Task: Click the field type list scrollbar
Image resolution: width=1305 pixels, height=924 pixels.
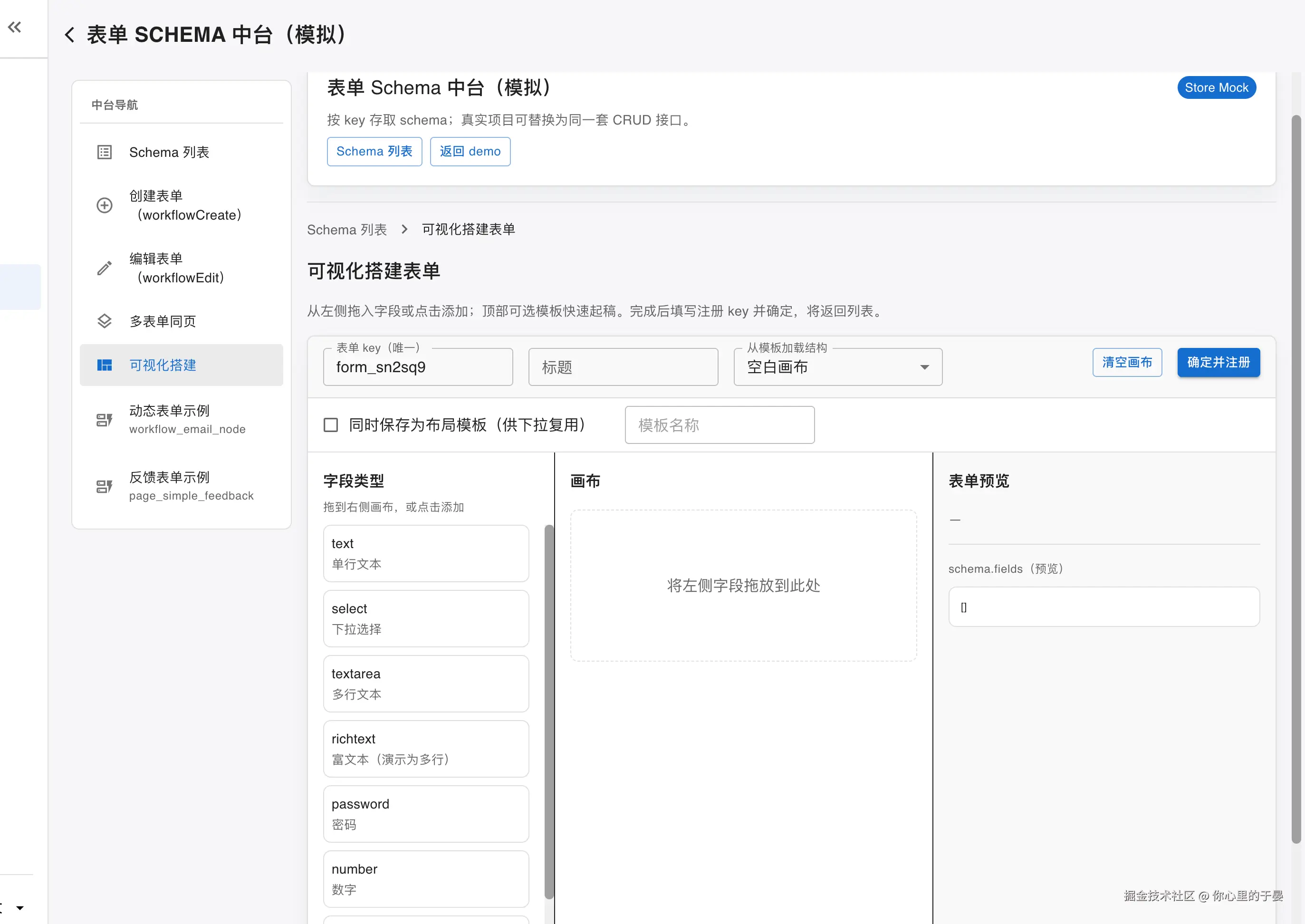Action: pyautogui.click(x=549, y=711)
